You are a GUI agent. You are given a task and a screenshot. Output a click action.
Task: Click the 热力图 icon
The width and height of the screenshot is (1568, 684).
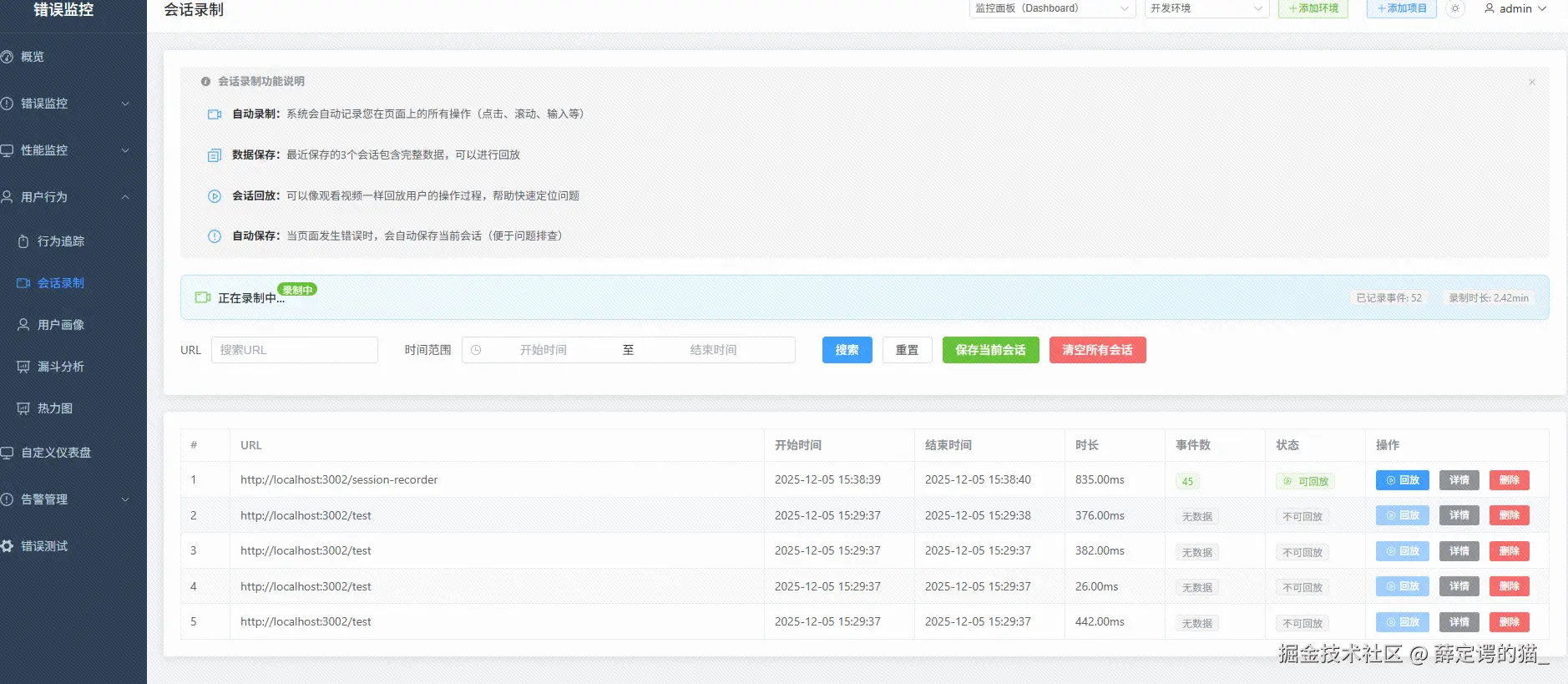[x=23, y=408]
